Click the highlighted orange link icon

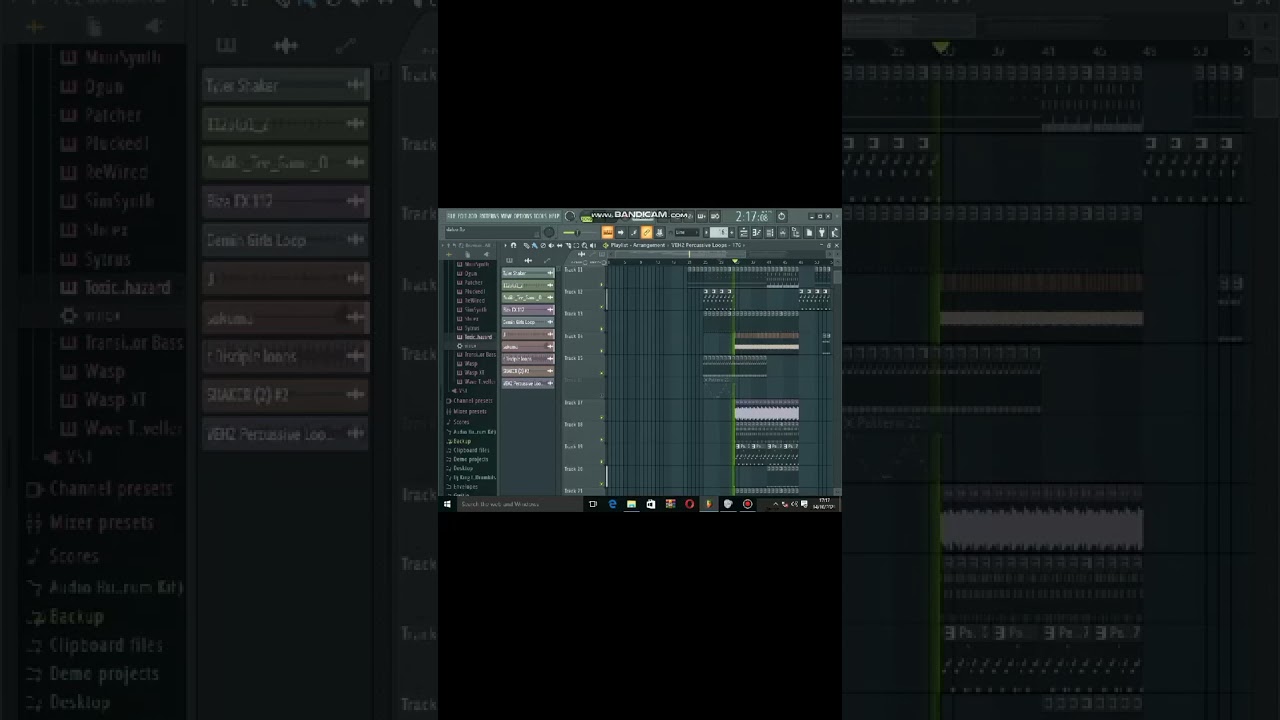pos(646,232)
